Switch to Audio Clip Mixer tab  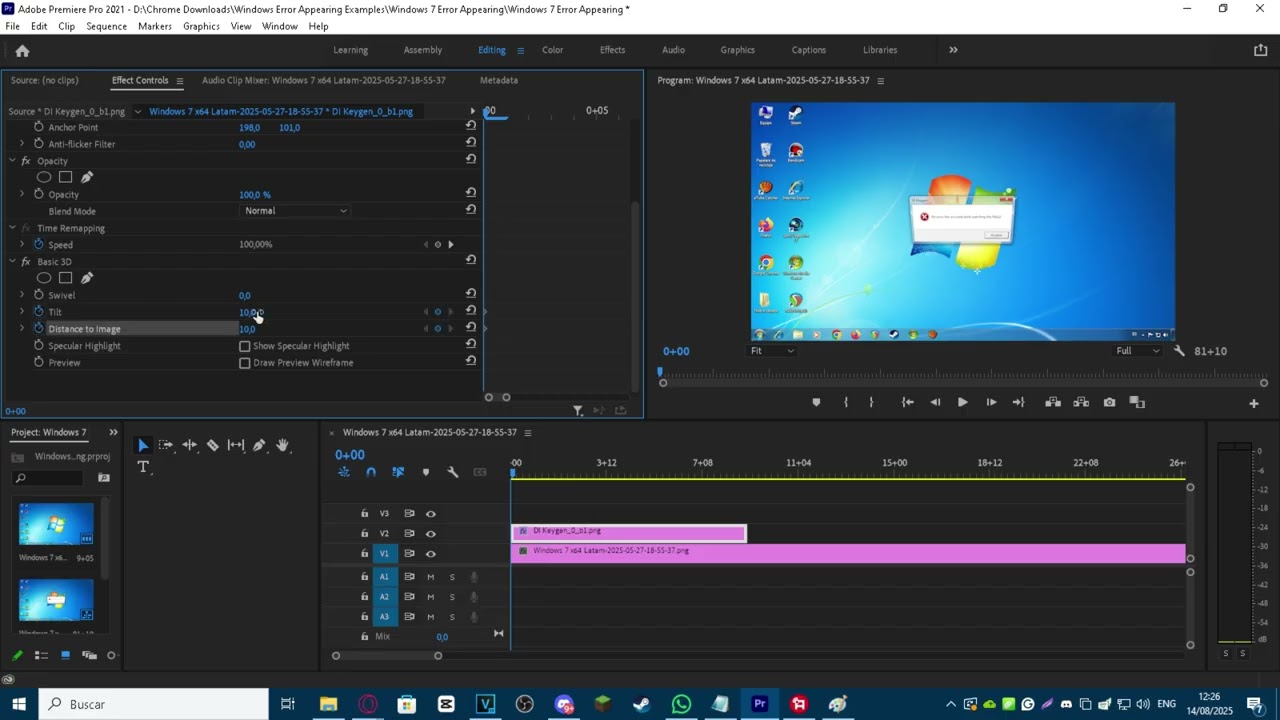[324, 80]
